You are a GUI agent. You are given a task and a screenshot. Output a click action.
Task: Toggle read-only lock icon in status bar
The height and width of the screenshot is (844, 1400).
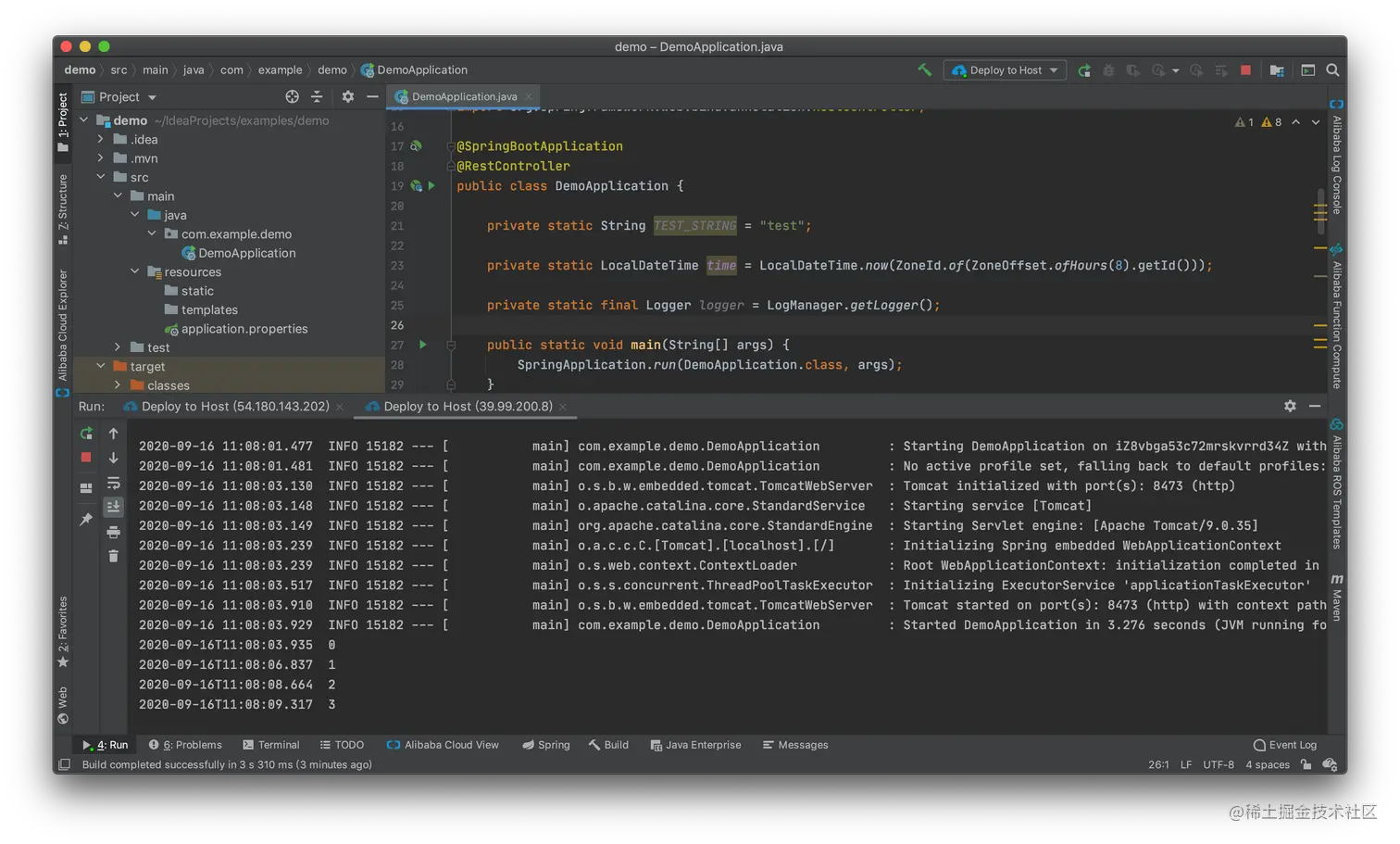(1306, 765)
